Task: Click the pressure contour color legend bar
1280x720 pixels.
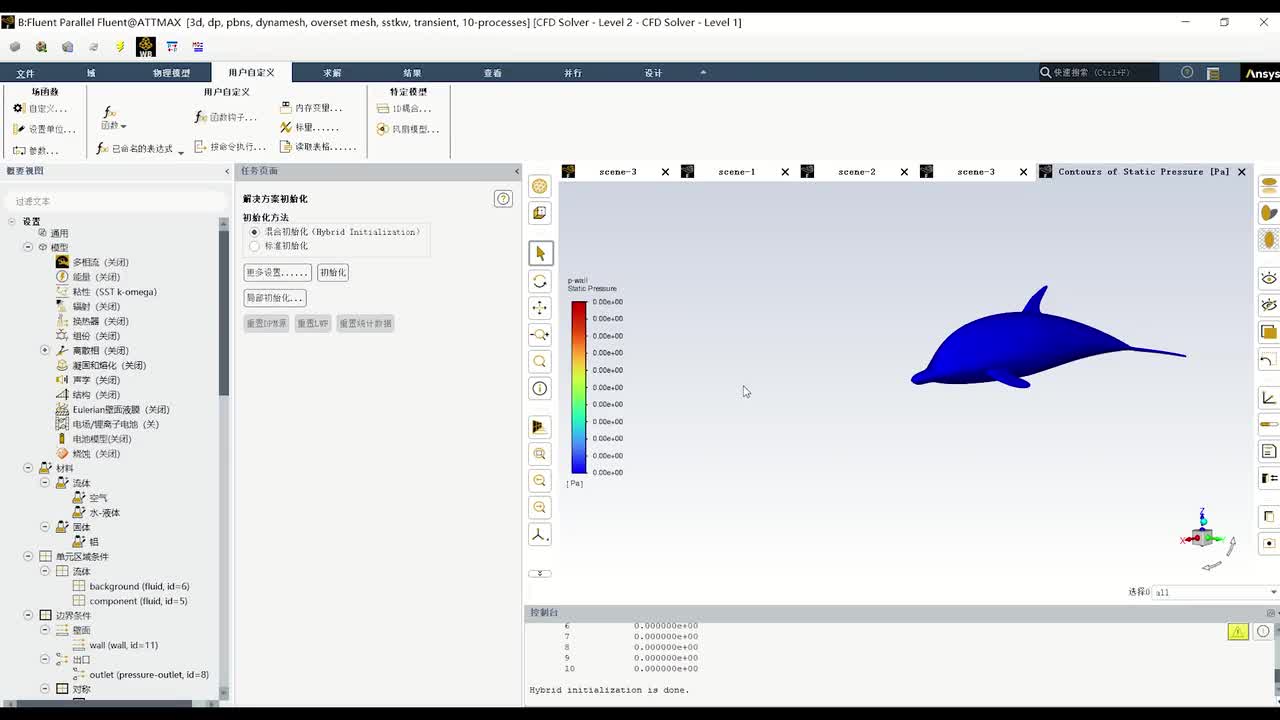Action: [x=579, y=387]
